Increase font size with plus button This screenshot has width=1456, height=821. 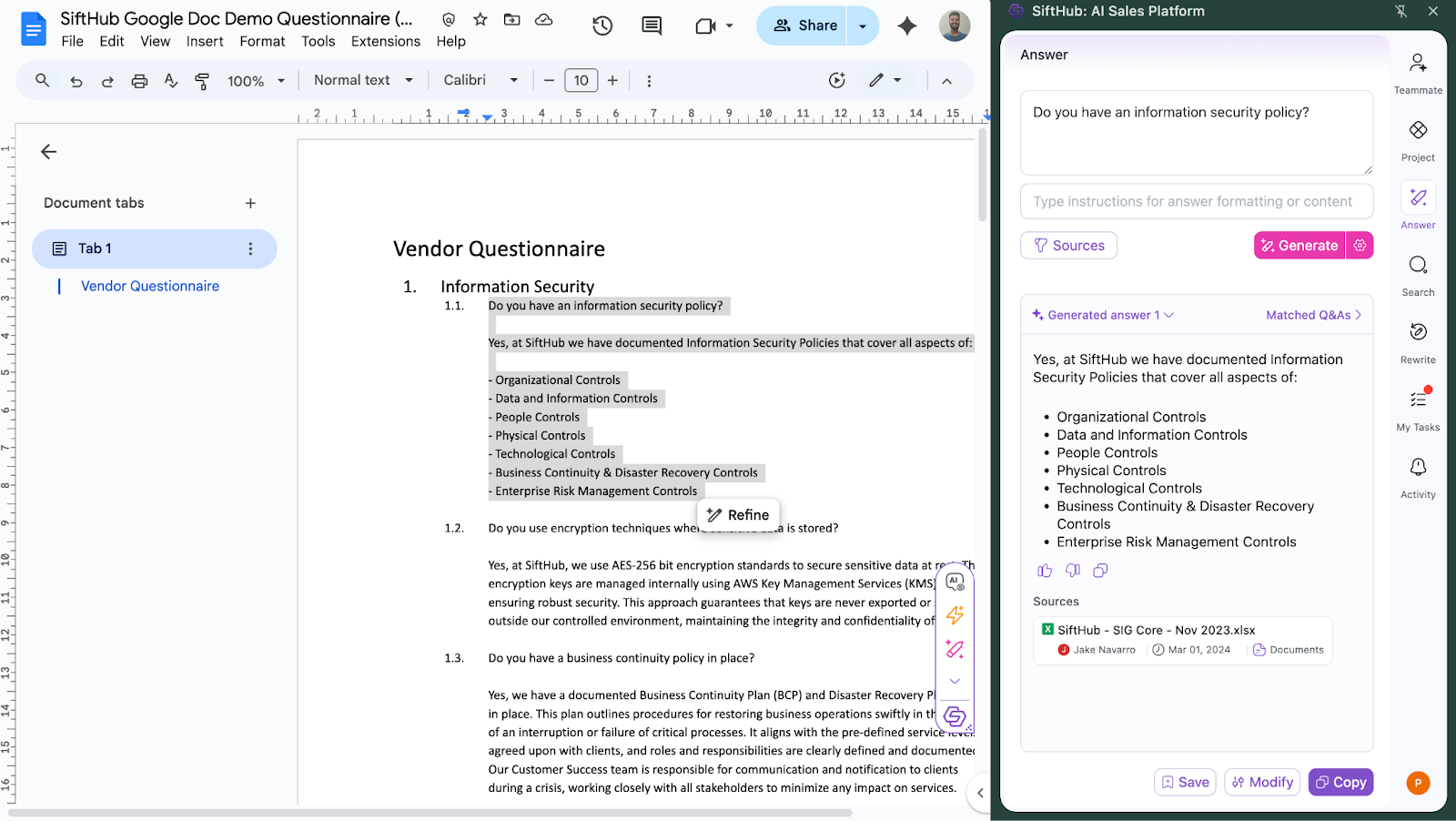[x=612, y=80]
